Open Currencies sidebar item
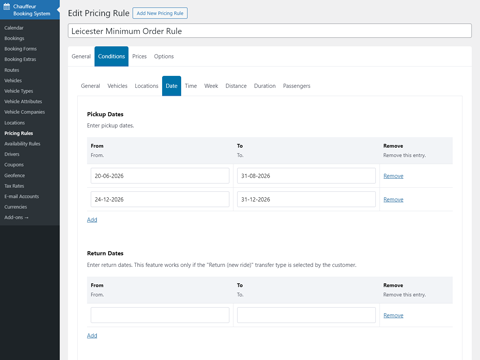 click(15, 207)
